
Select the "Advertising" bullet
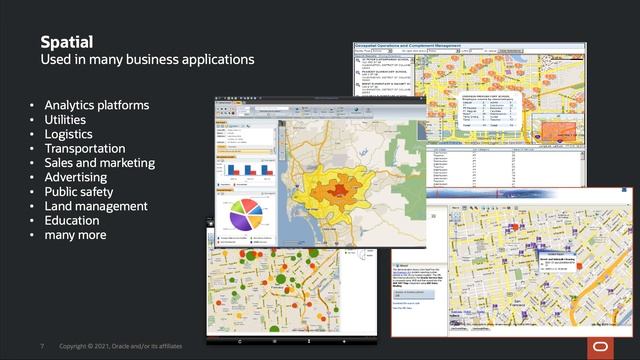tap(76, 177)
